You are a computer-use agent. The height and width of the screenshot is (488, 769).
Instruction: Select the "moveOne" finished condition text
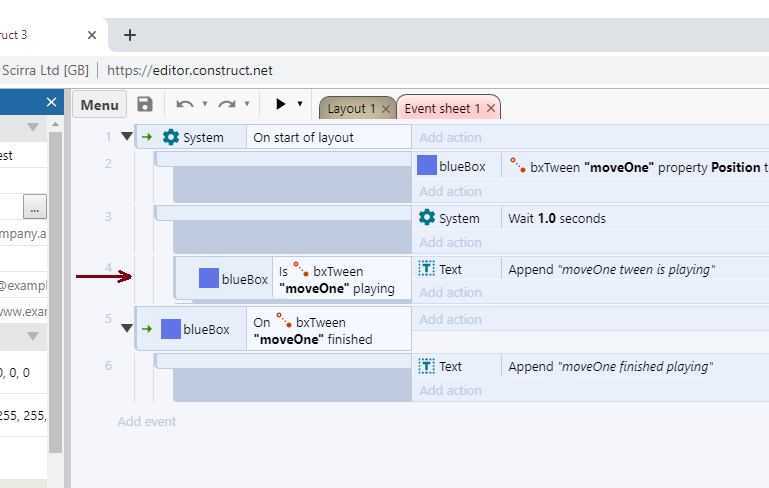pyautogui.click(x=313, y=339)
